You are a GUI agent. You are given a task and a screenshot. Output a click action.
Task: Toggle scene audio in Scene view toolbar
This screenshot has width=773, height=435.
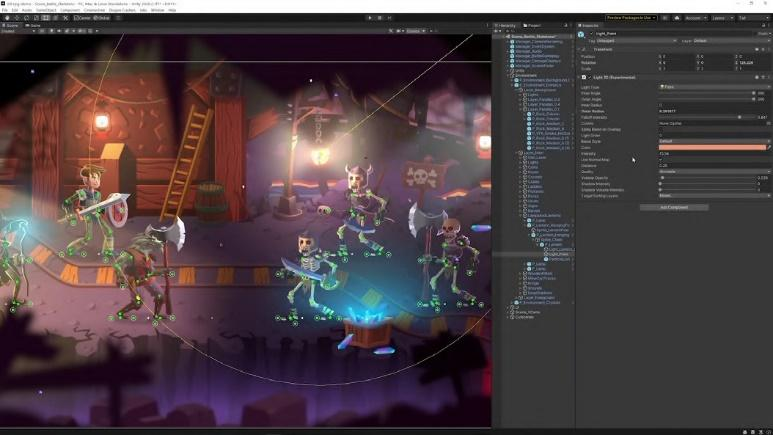tap(59, 31)
